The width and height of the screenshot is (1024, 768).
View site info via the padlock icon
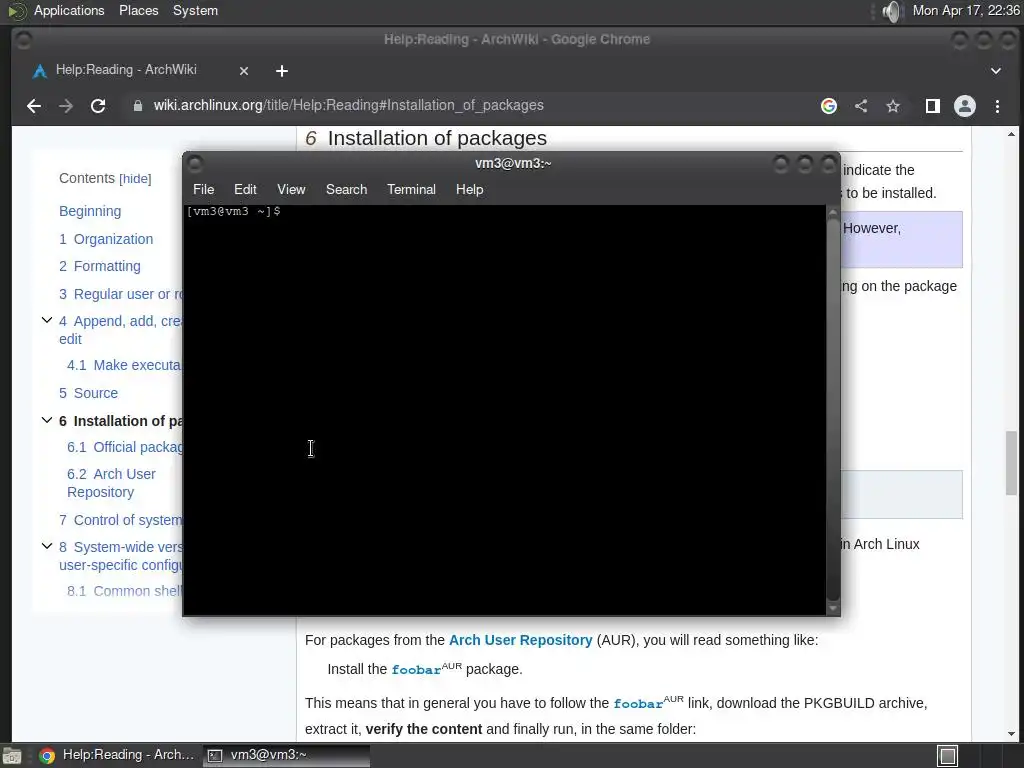[138, 106]
